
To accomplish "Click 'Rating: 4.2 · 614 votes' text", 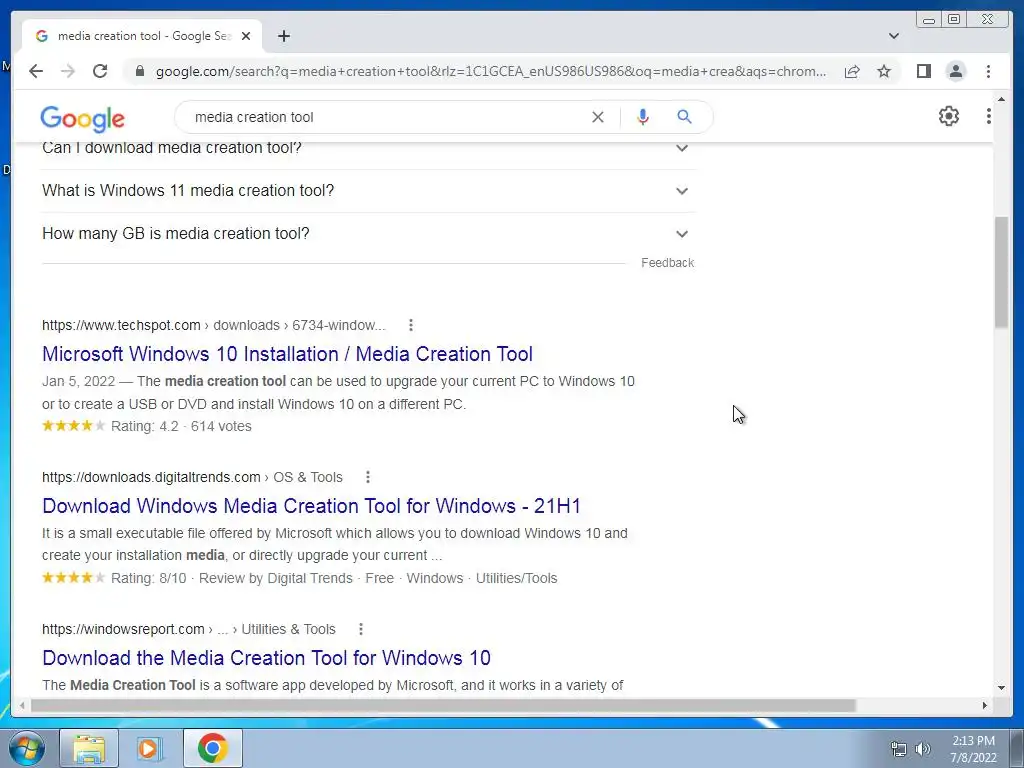I will coord(181,426).
